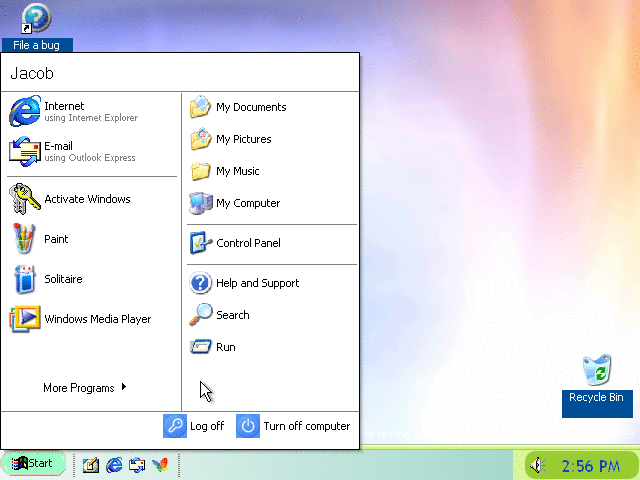Launch Internet Explorer from the quick launch bar
The image size is (640, 480).
(114, 465)
